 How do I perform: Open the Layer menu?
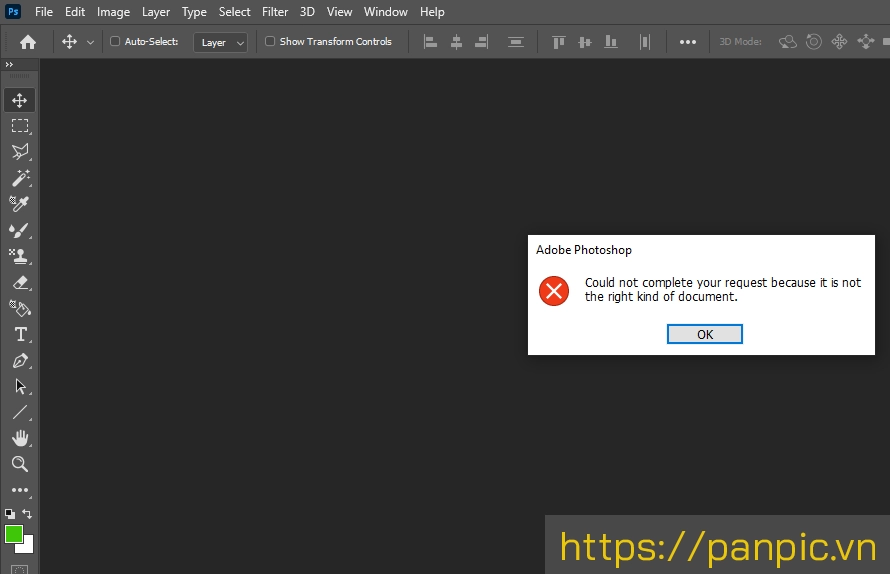[x=156, y=12]
